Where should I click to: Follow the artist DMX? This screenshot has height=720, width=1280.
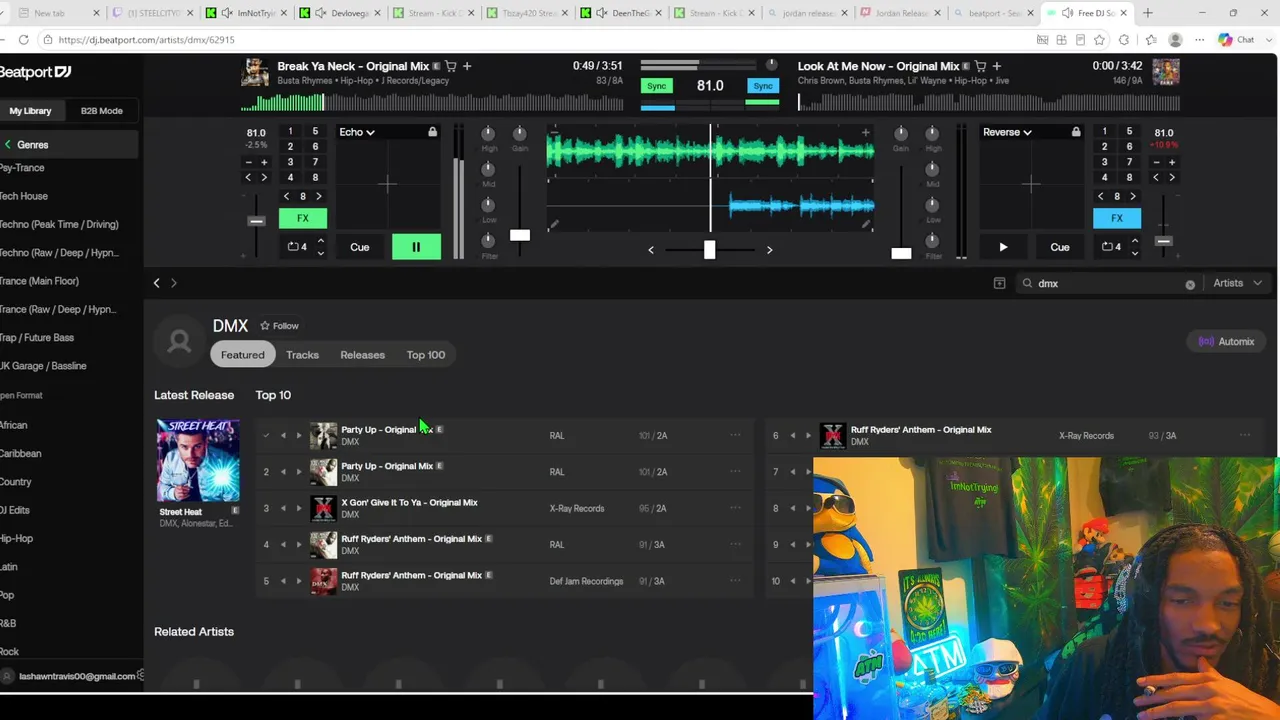[279, 326]
